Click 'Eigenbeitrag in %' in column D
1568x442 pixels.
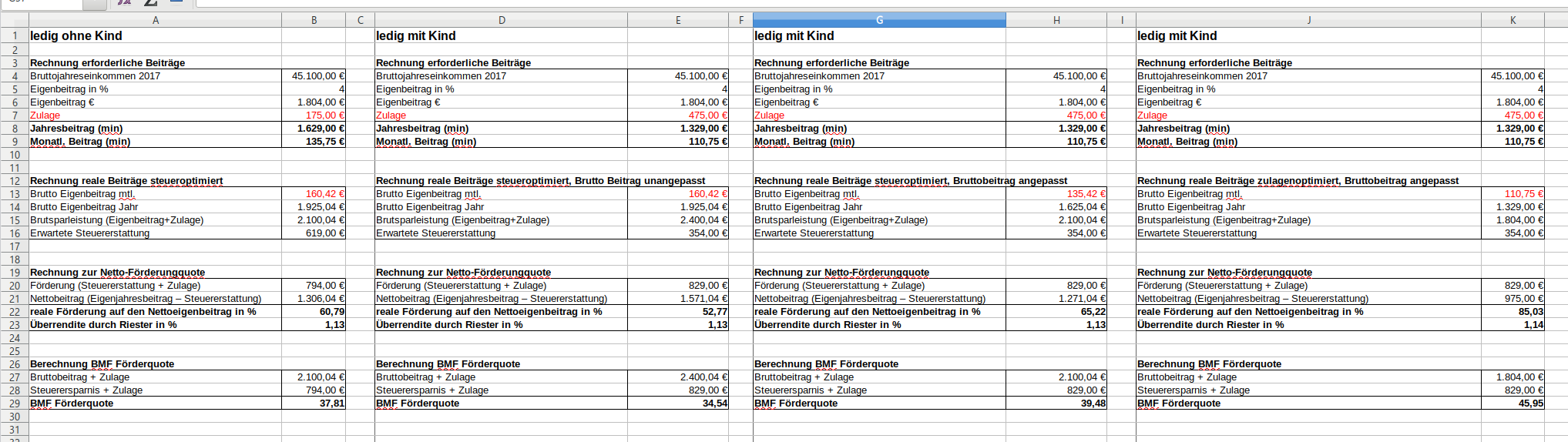tap(415, 89)
